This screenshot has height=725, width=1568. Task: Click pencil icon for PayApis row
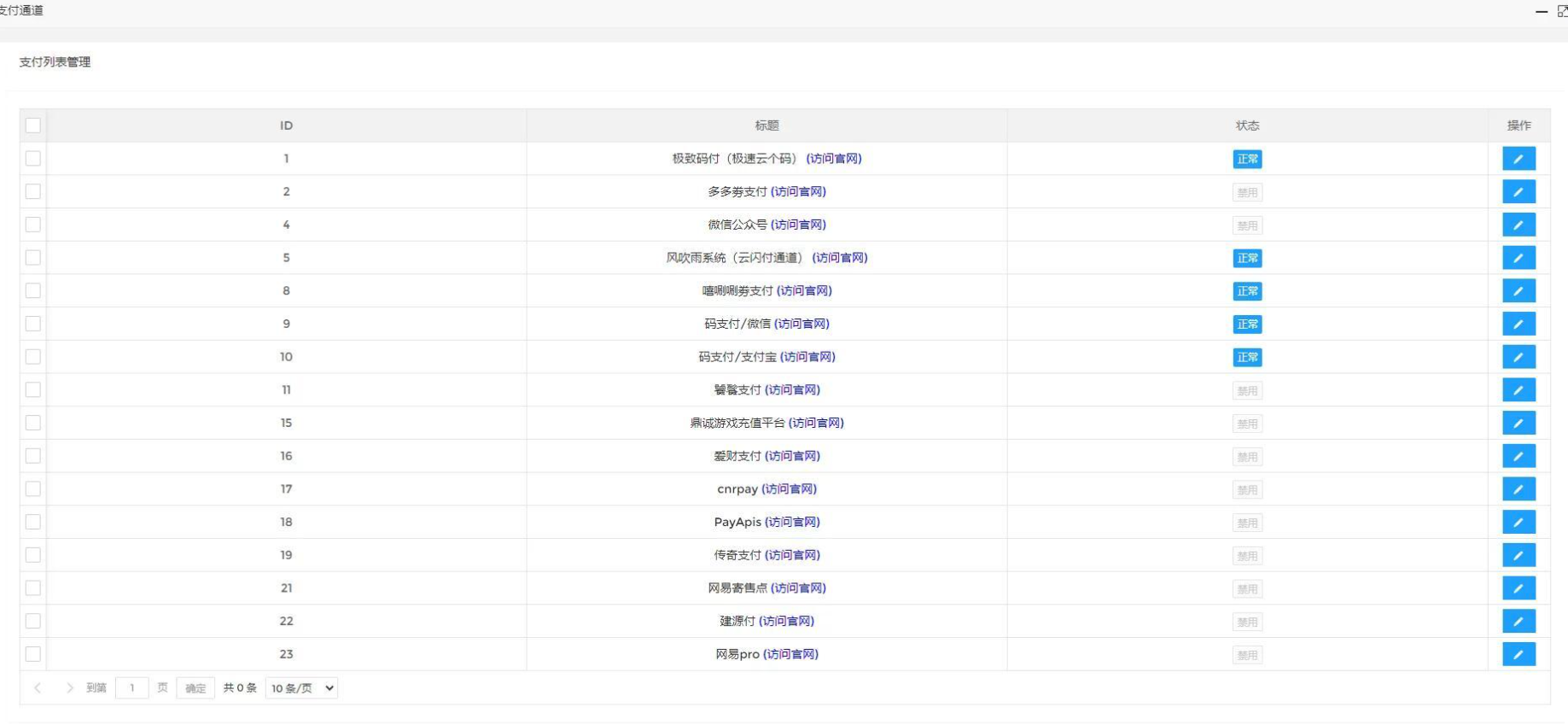point(1518,522)
